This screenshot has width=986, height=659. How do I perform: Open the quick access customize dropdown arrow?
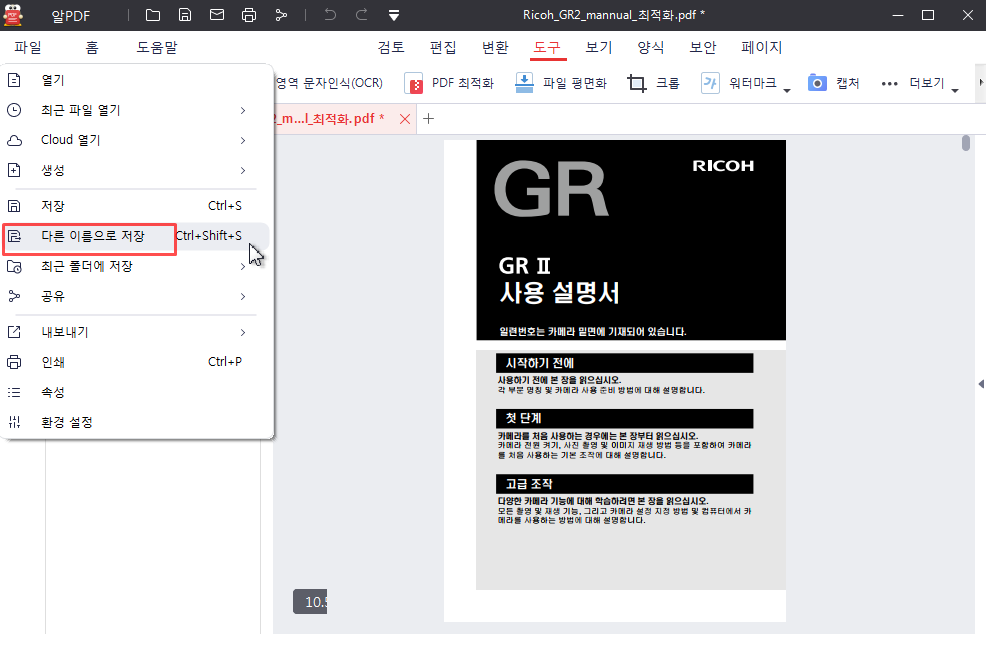pos(394,16)
